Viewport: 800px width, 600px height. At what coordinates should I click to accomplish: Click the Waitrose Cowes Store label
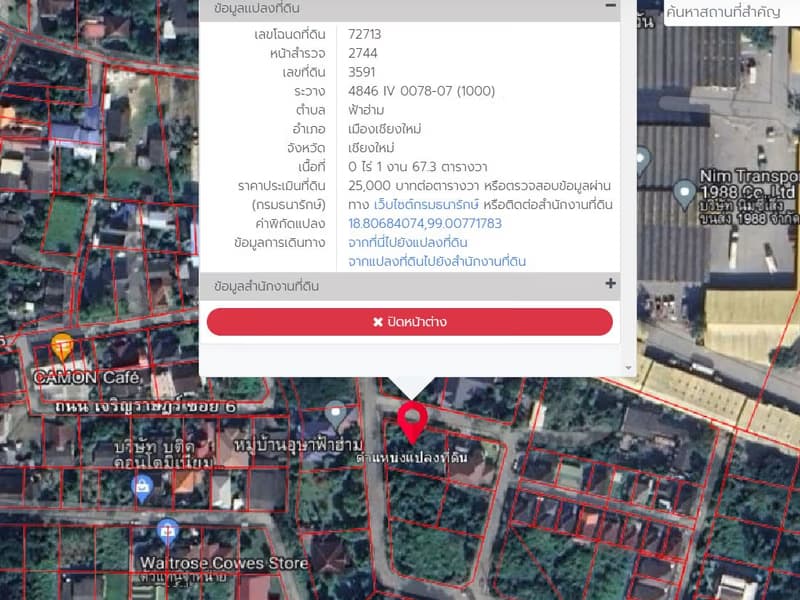[x=224, y=563]
